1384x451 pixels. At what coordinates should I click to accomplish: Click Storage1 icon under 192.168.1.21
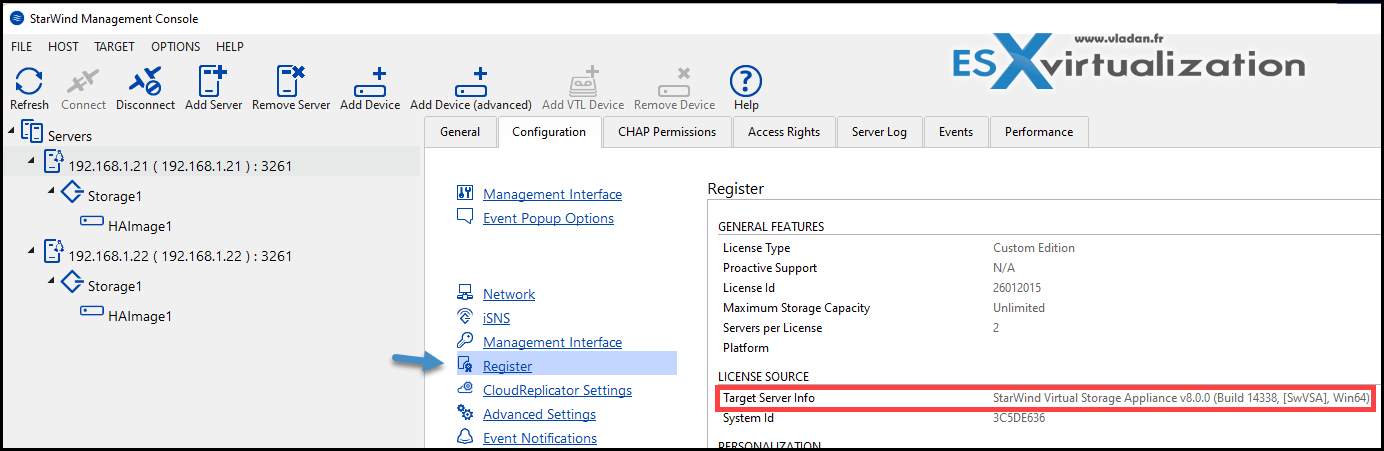(x=72, y=193)
